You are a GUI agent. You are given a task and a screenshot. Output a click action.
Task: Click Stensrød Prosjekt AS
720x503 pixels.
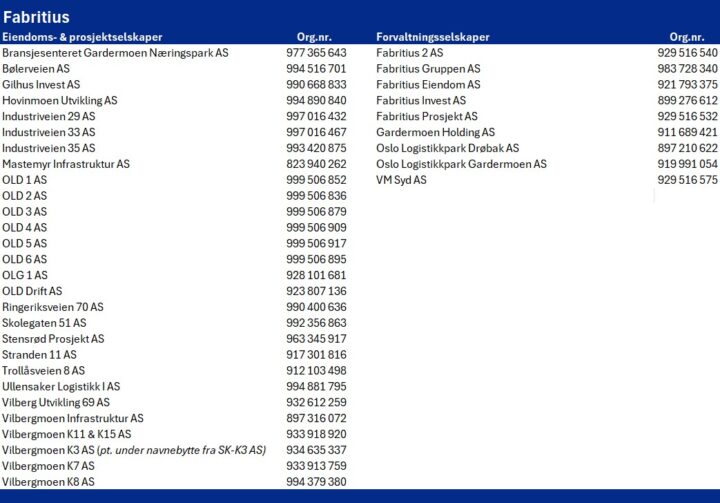pyautogui.click(x=53, y=339)
